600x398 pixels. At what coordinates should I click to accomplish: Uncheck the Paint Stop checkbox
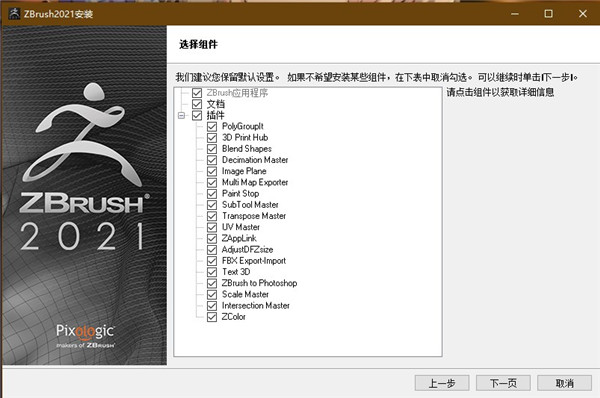(212, 194)
